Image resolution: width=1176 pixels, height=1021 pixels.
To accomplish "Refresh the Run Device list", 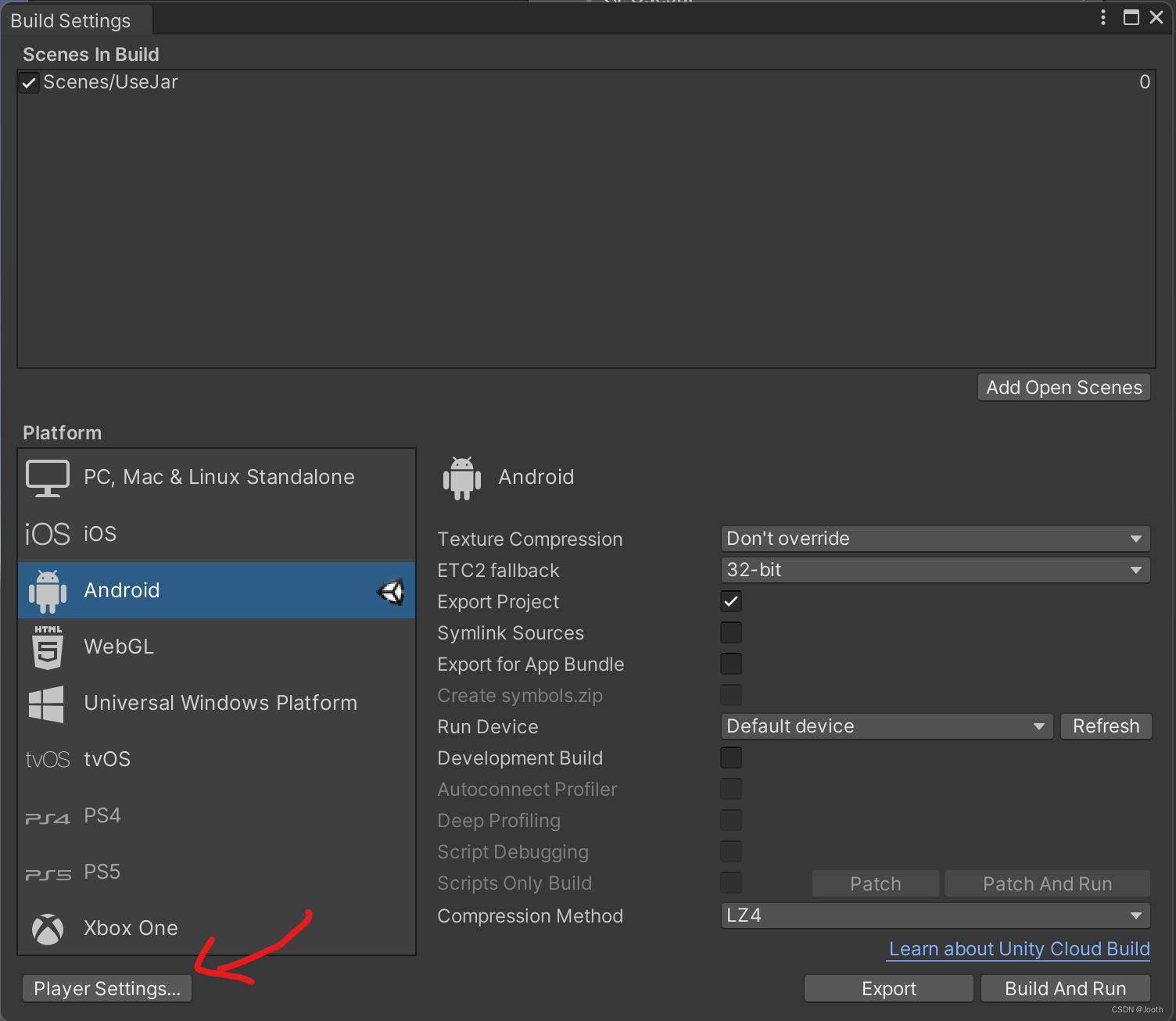I will click(x=1106, y=725).
